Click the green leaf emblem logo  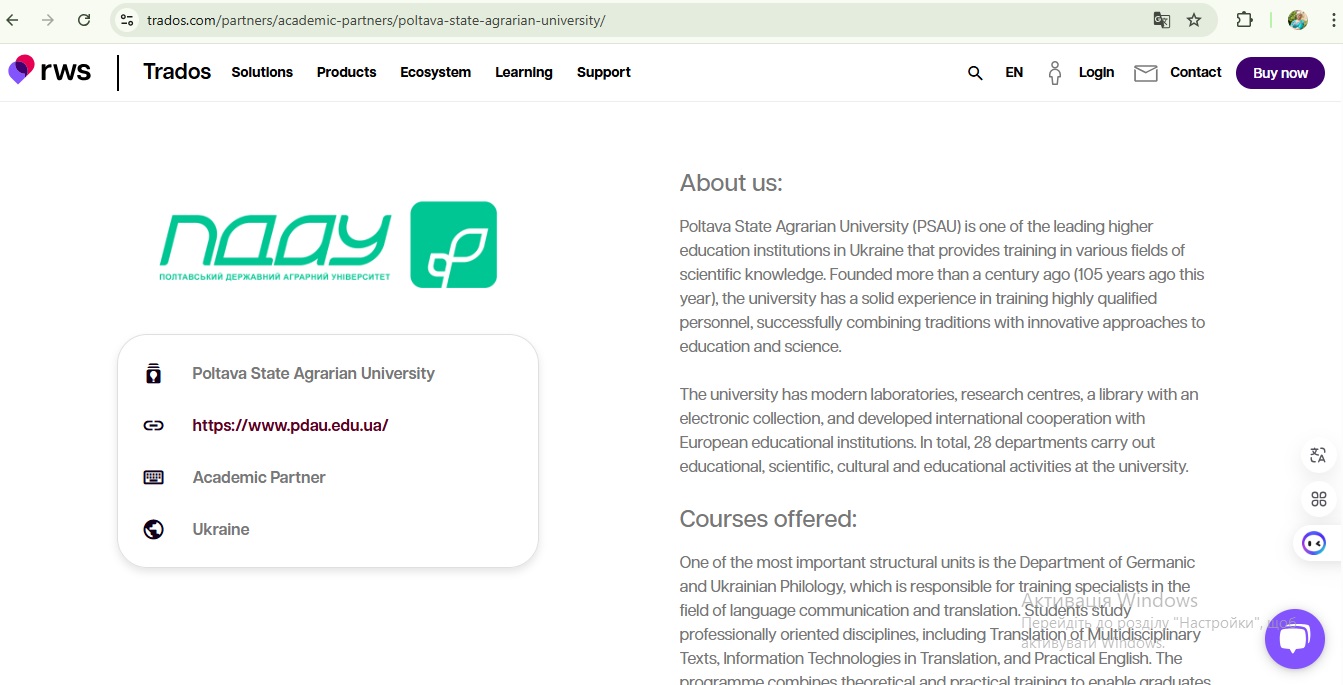click(454, 245)
